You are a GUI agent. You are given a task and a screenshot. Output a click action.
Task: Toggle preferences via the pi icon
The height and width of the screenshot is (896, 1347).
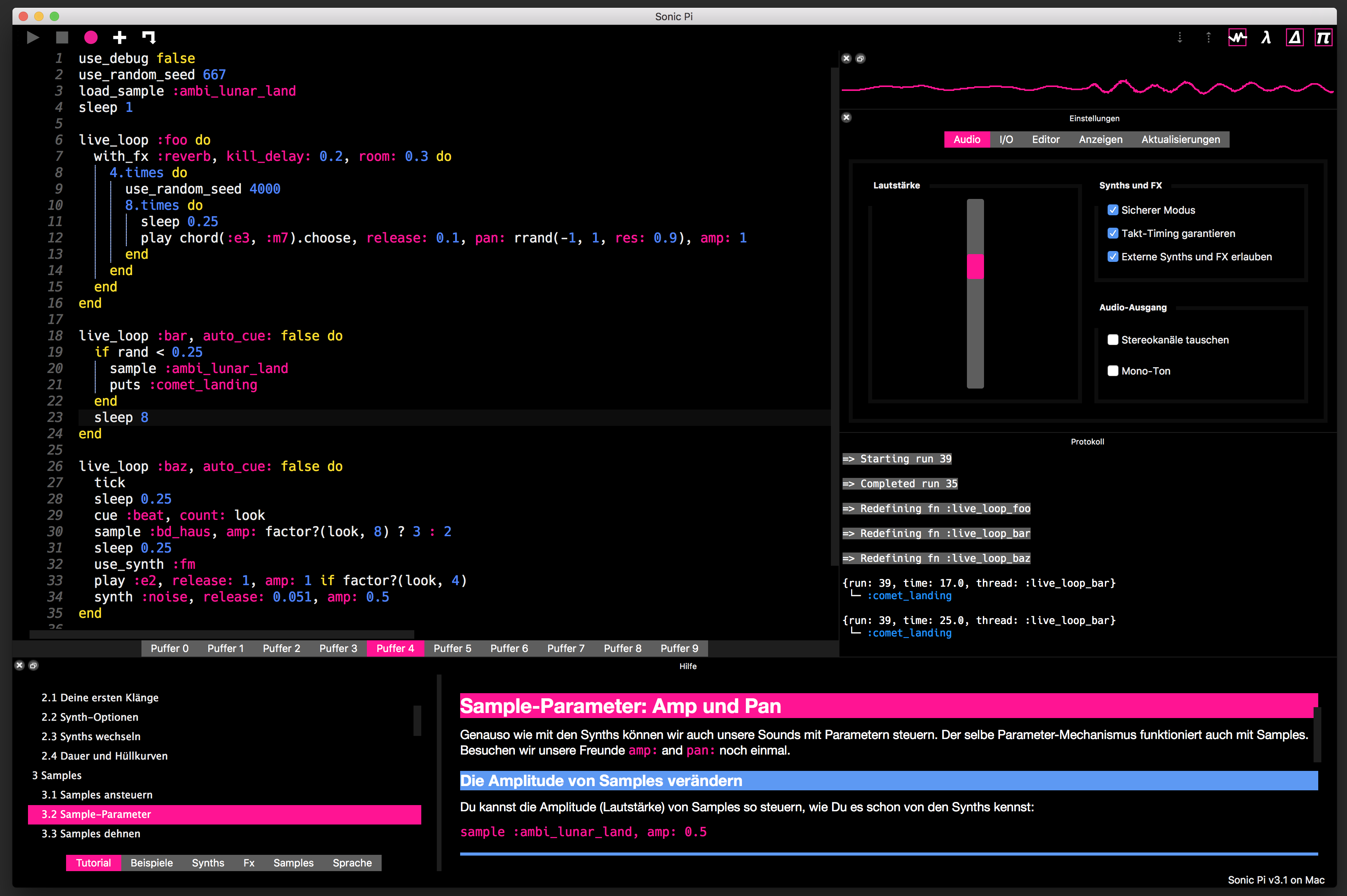coord(1323,38)
